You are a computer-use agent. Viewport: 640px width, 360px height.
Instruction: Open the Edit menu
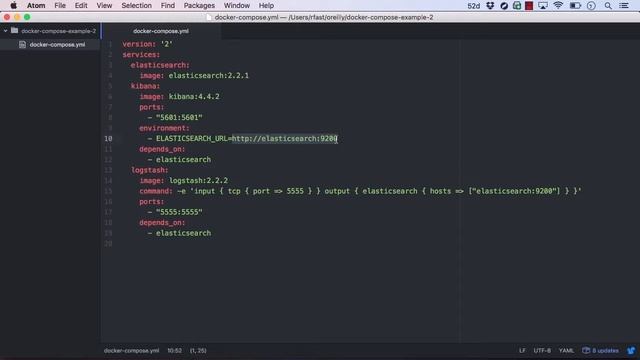(81, 6)
